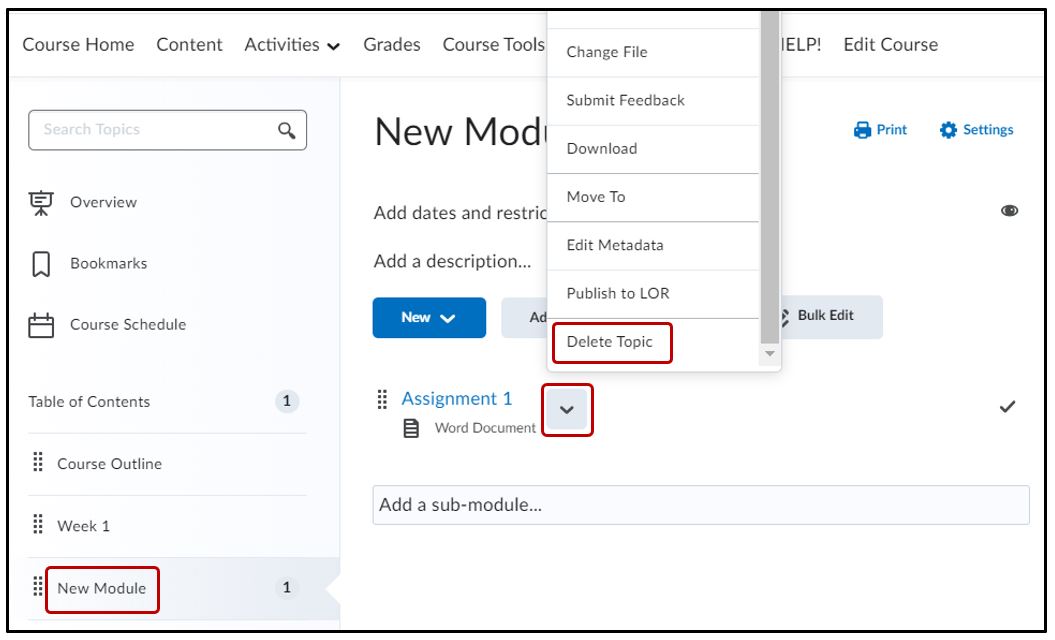Choose Move To in the context menu
Screen dimensions: 1055x640
point(596,197)
